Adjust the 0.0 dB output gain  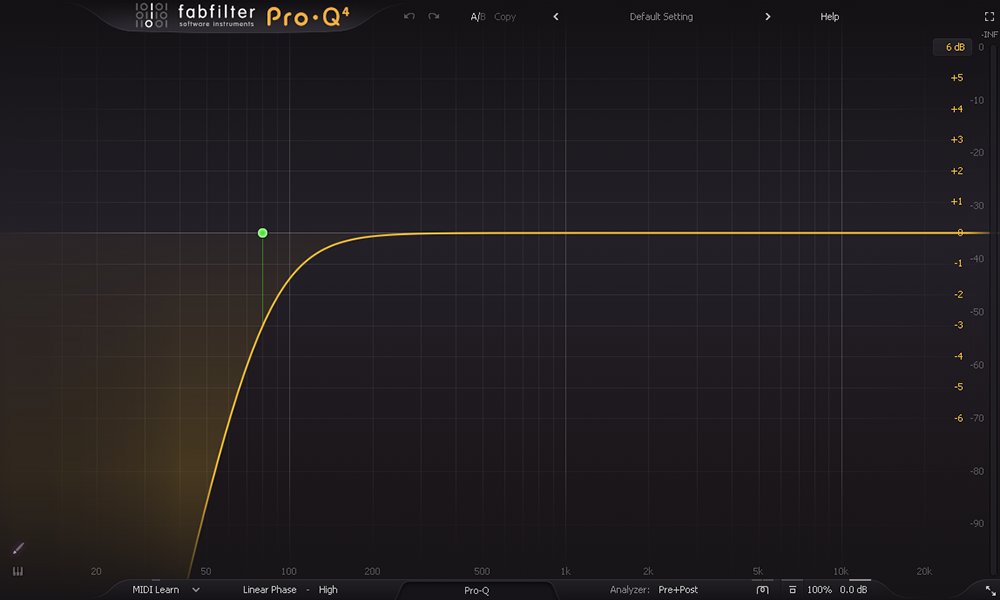(x=853, y=590)
